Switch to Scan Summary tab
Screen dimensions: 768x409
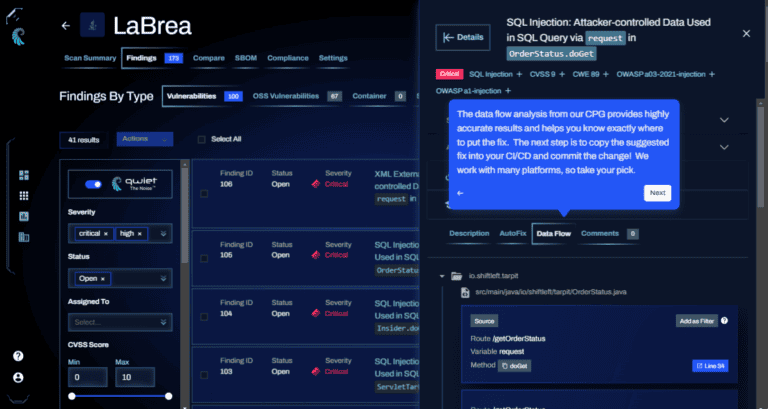tap(90, 58)
